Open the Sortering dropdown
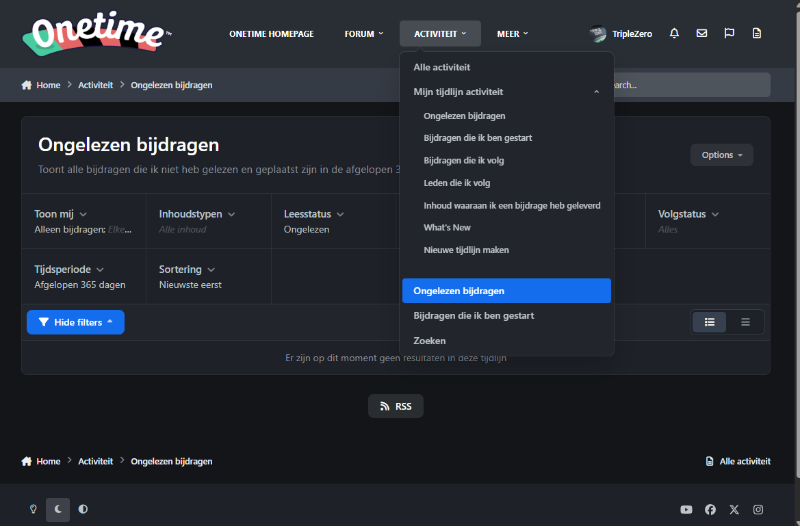 coord(187,270)
